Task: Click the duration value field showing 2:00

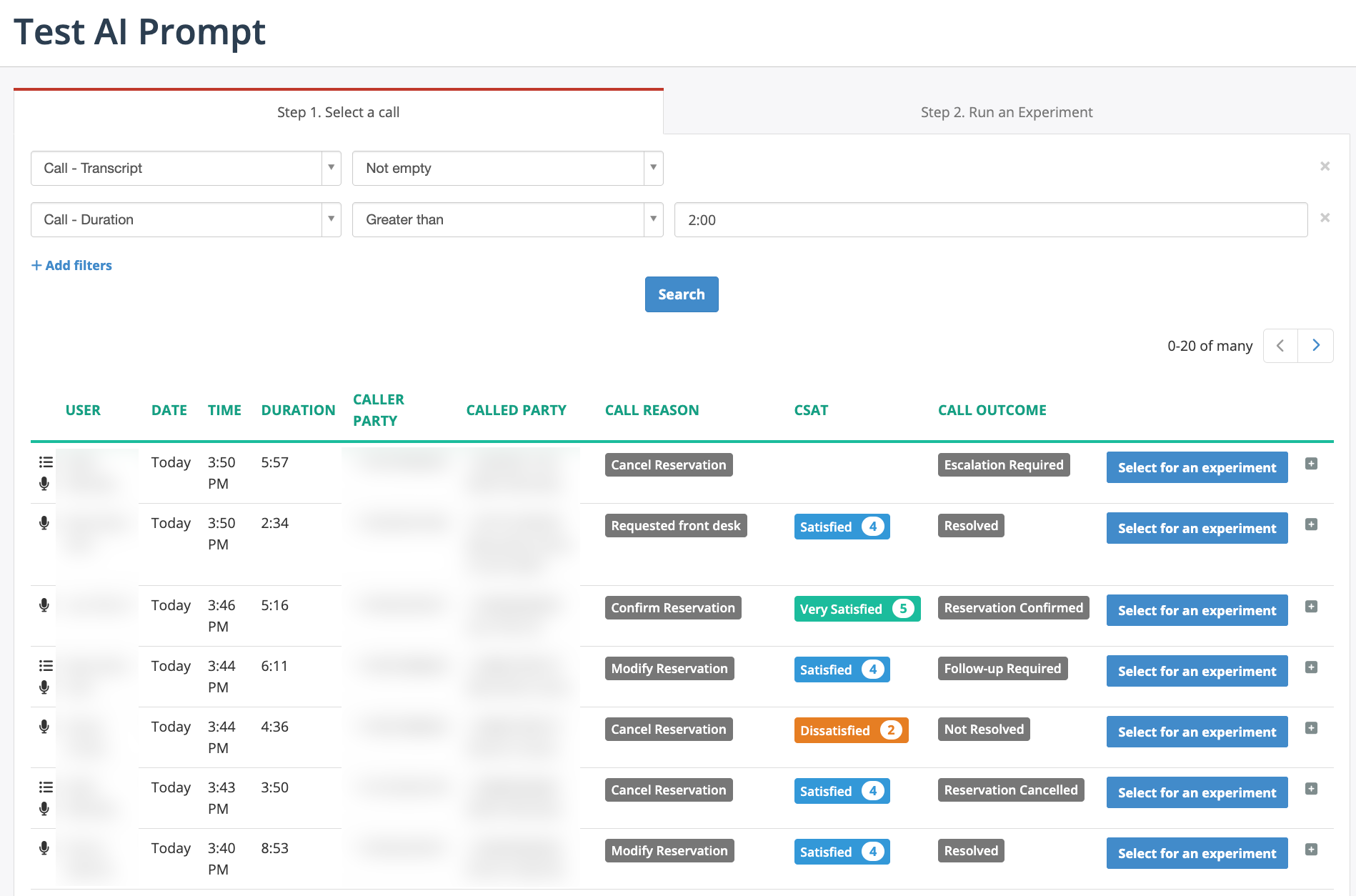Action: coord(990,220)
